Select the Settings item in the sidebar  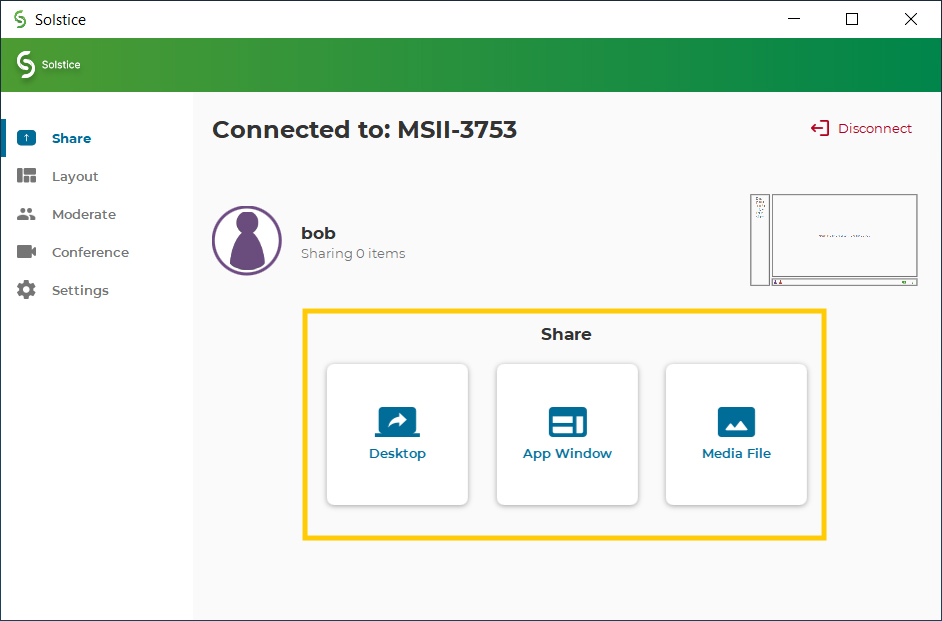pyautogui.click(x=79, y=290)
